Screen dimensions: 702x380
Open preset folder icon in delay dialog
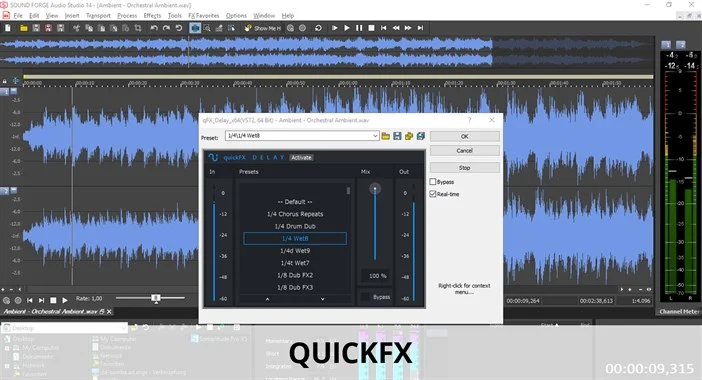[x=385, y=136]
